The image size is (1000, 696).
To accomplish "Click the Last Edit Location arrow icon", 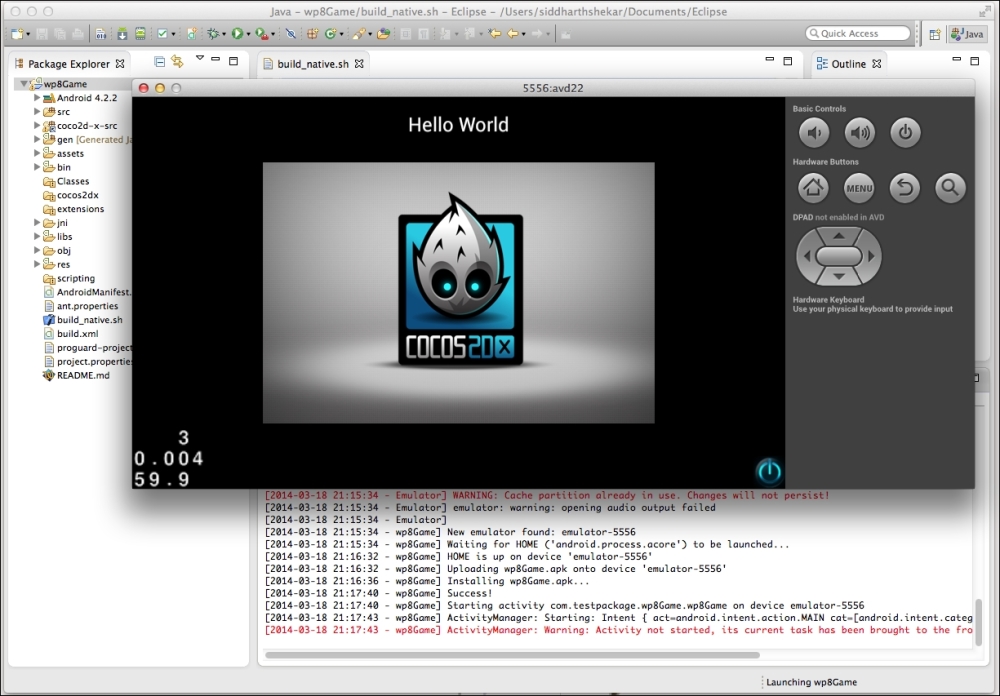I will pos(494,34).
